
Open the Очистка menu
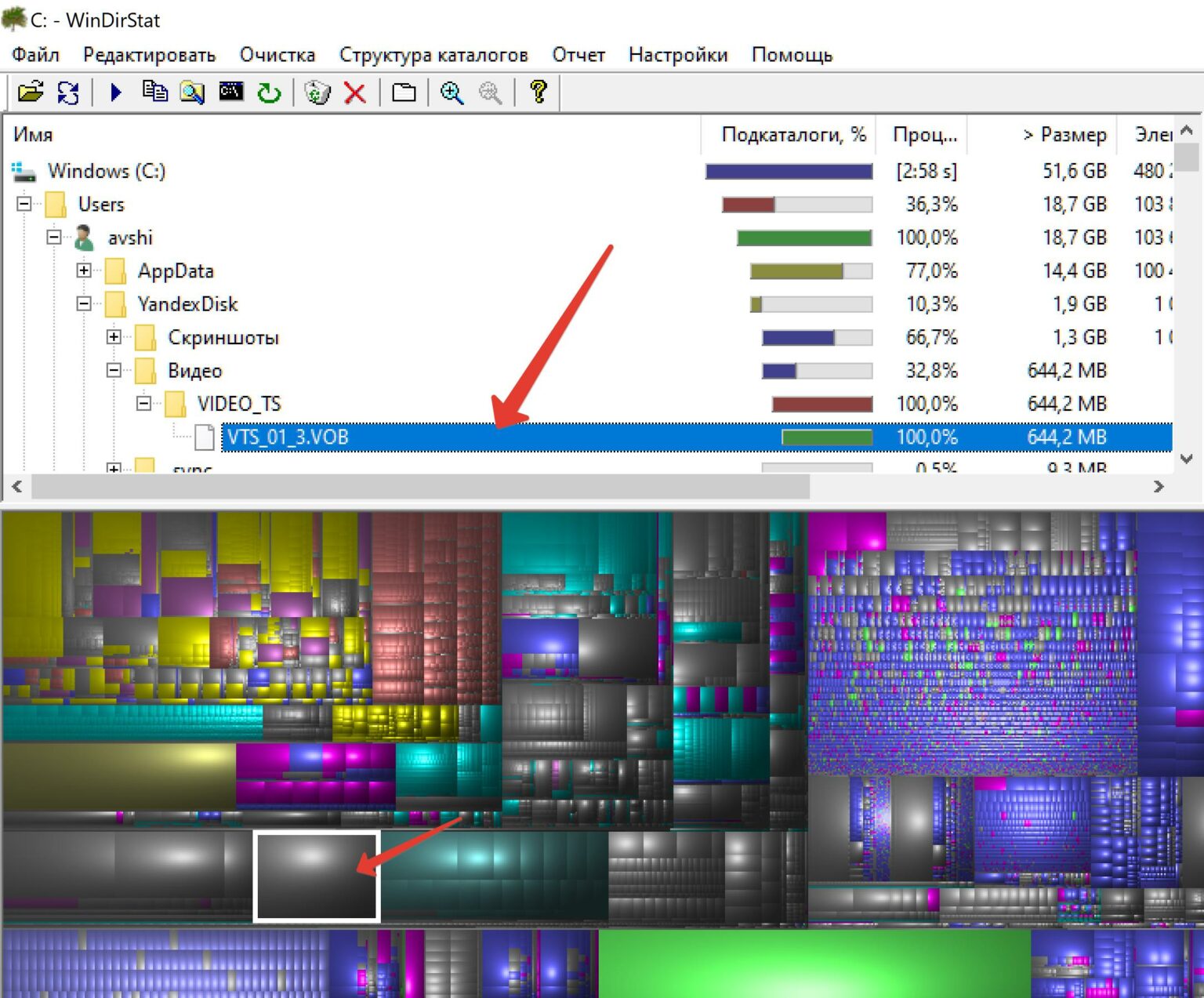point(277,55)
